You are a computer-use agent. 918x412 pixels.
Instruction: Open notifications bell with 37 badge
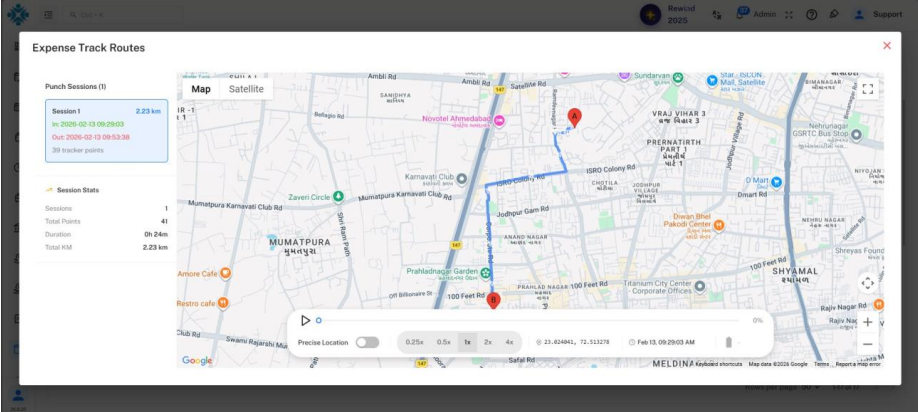click(x=741, y=13)
